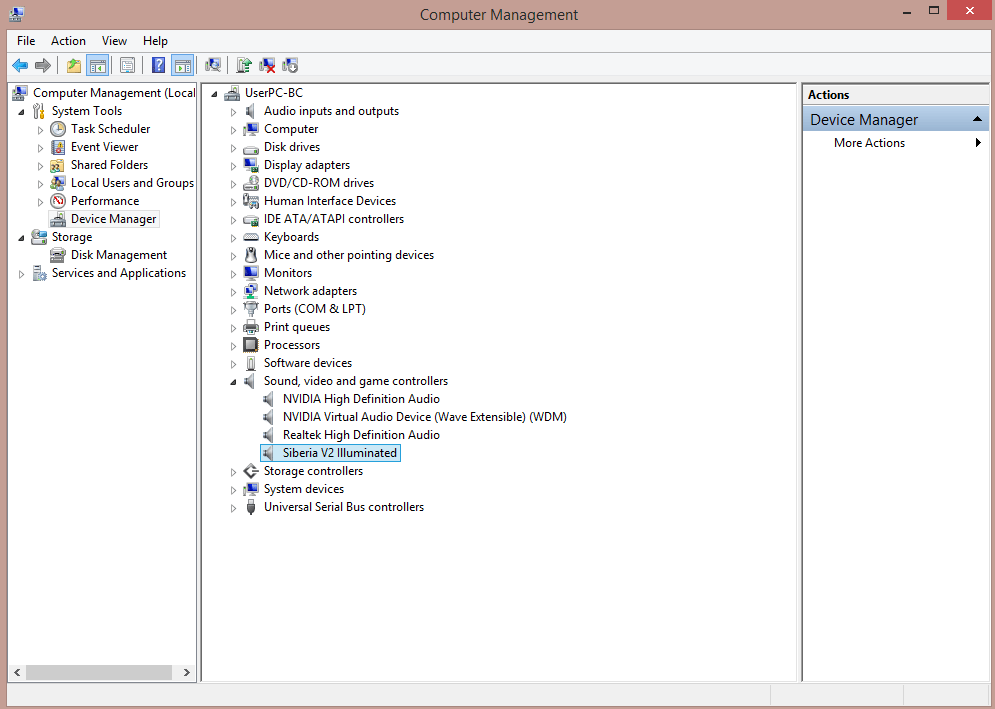The image size is (995, 709).
Task: Click the Disable device toolbar icon
Action: click(290, 65)
